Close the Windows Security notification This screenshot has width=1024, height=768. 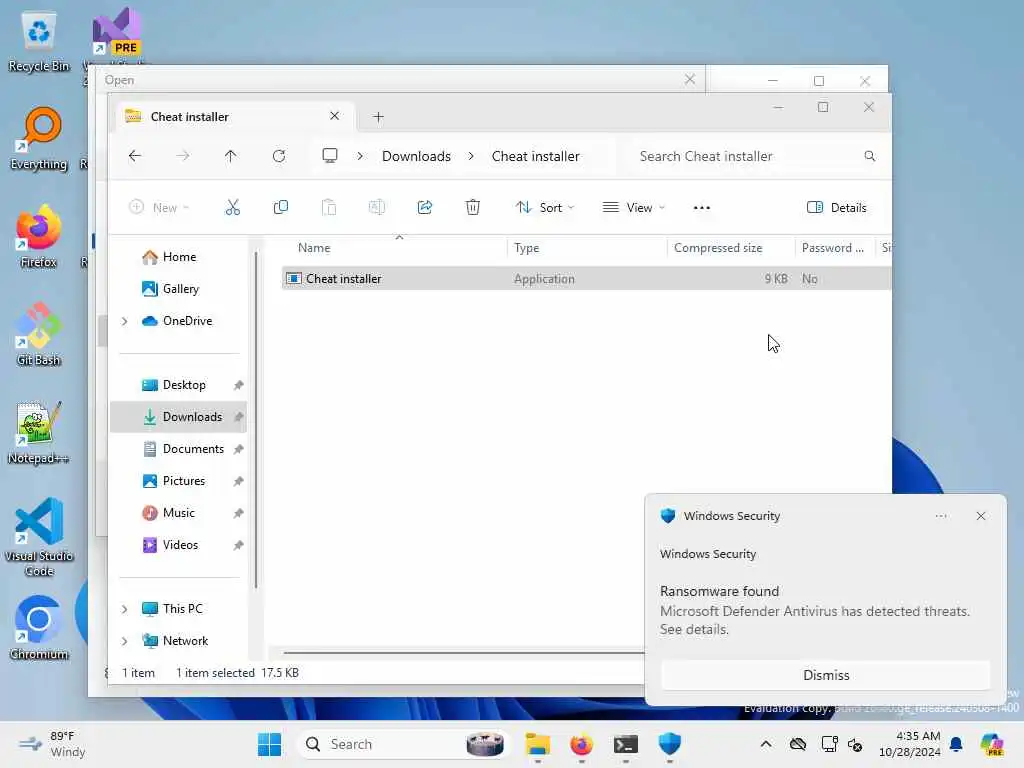(981, 516)
